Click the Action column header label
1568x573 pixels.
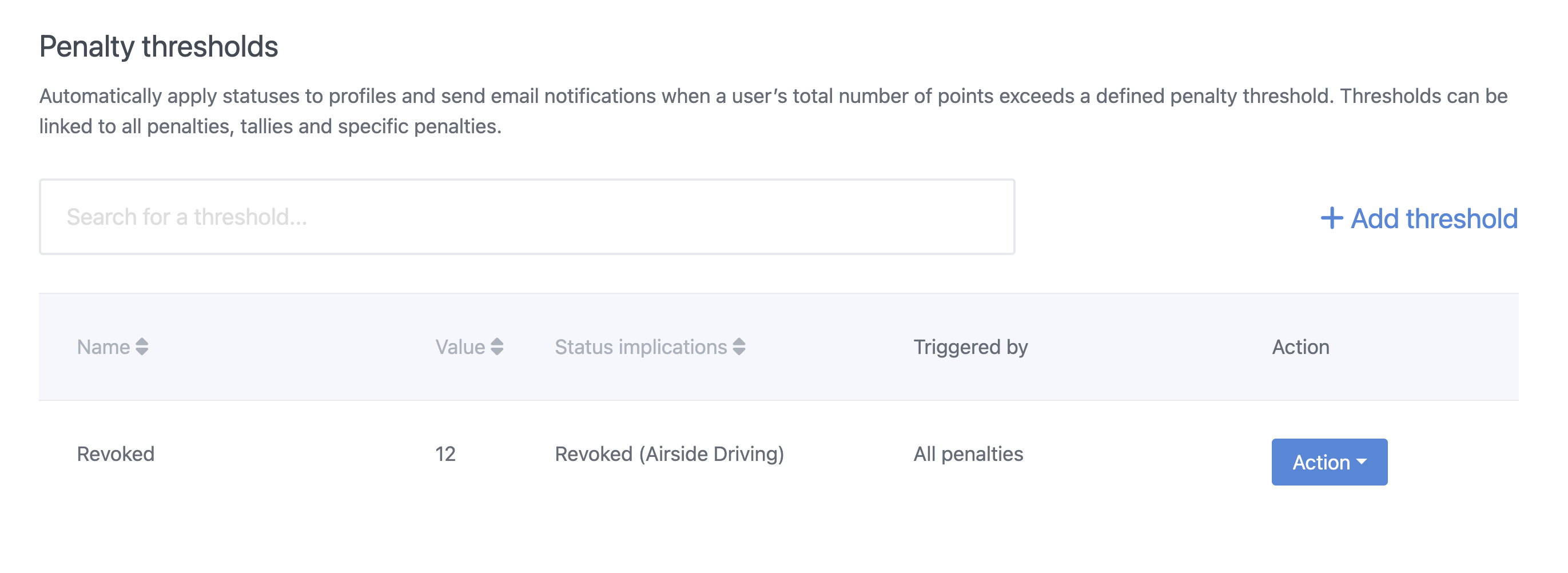pyautogui.click(x=1300, y=347)
